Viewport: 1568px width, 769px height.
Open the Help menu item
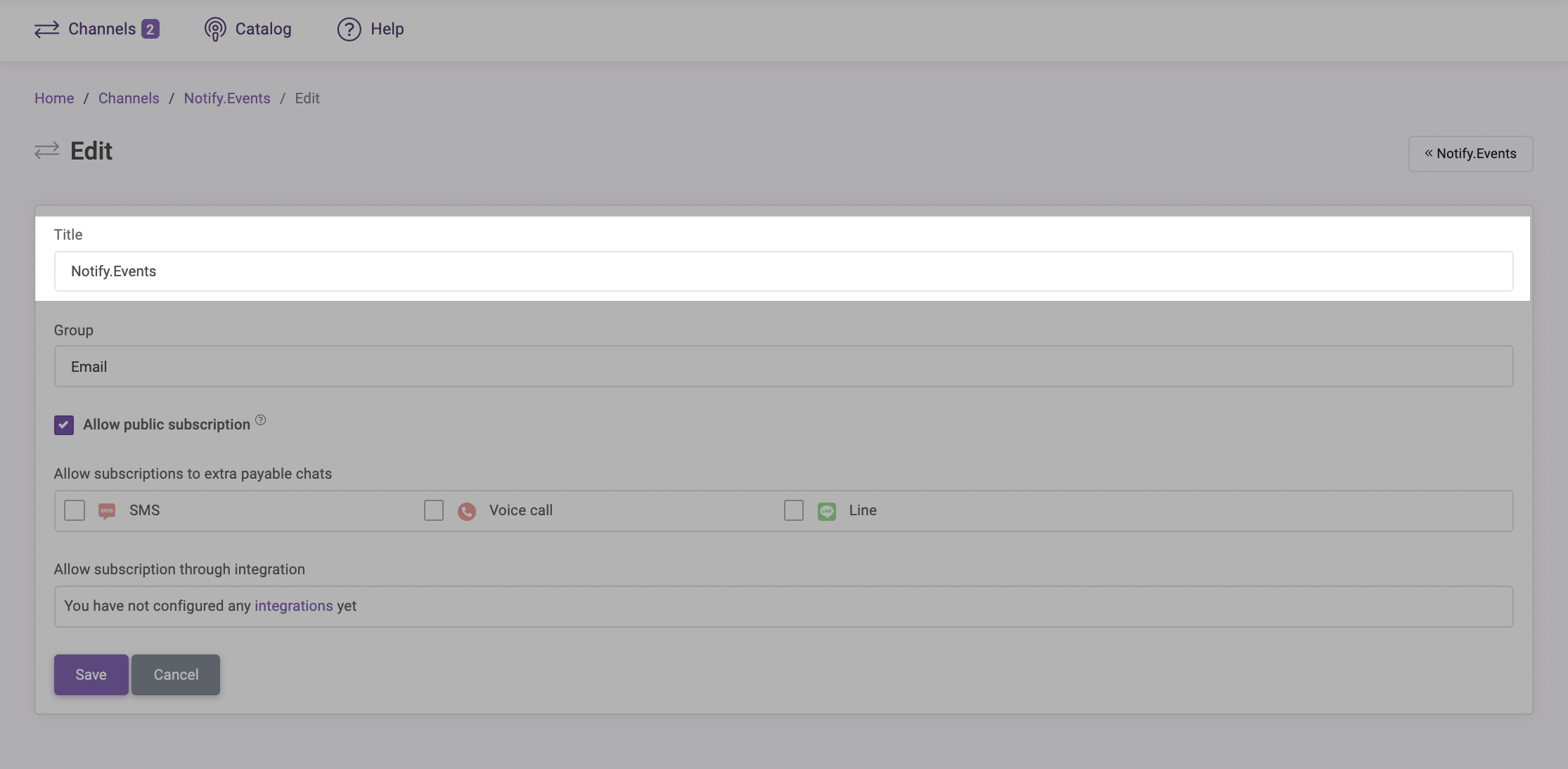pos(371,30)
